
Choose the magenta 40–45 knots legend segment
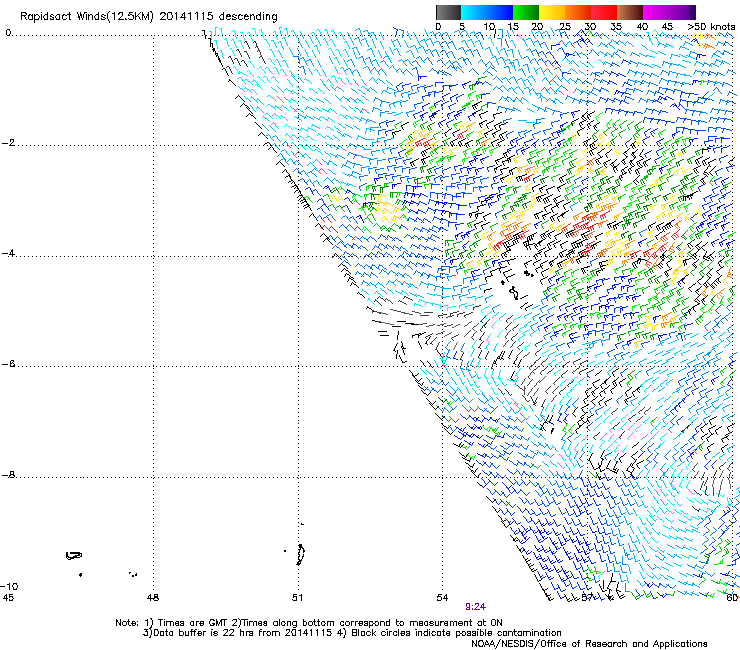[656, 12]
